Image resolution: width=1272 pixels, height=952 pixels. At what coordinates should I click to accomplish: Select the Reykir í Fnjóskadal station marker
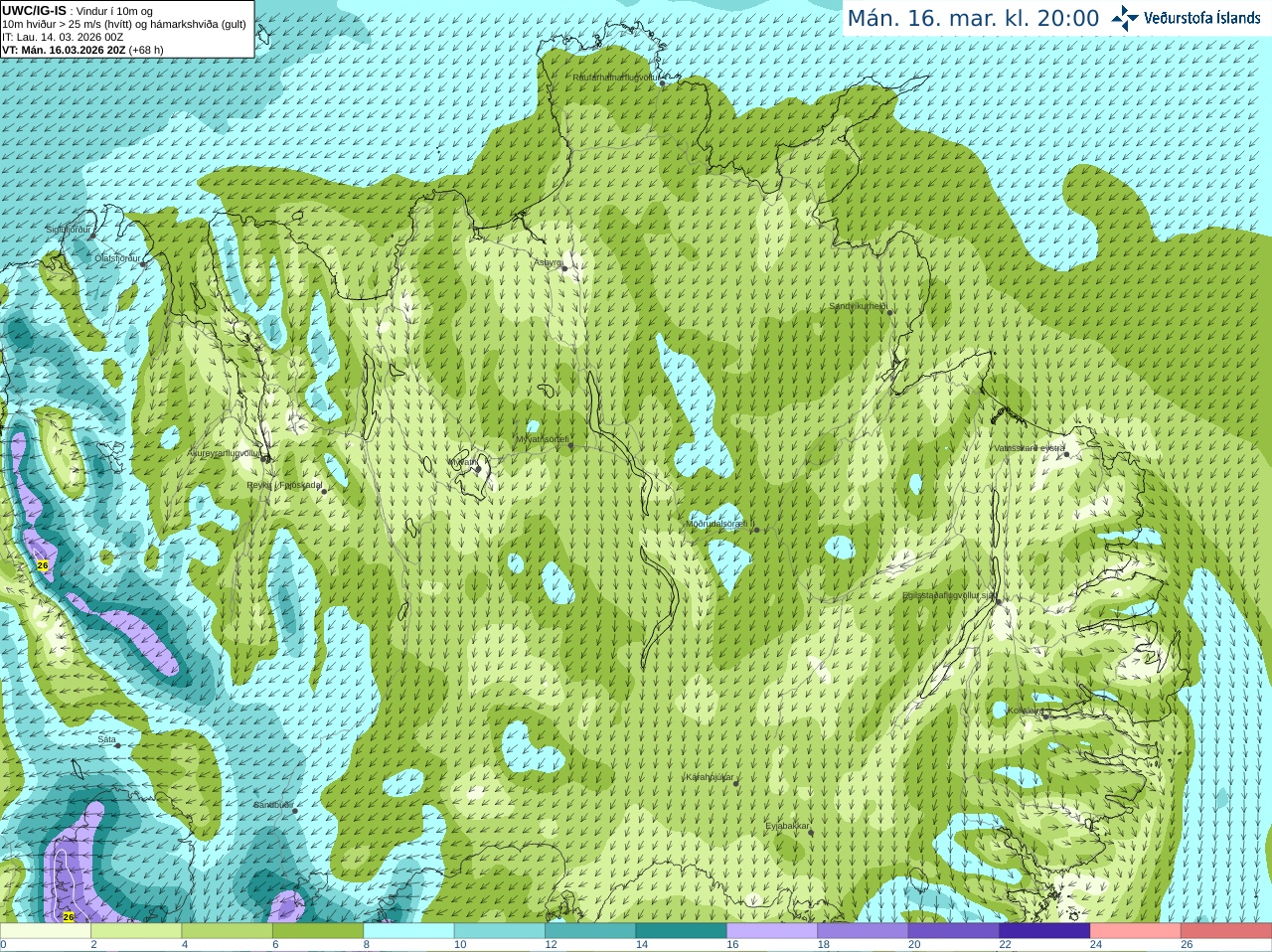(x=324, y=491)
